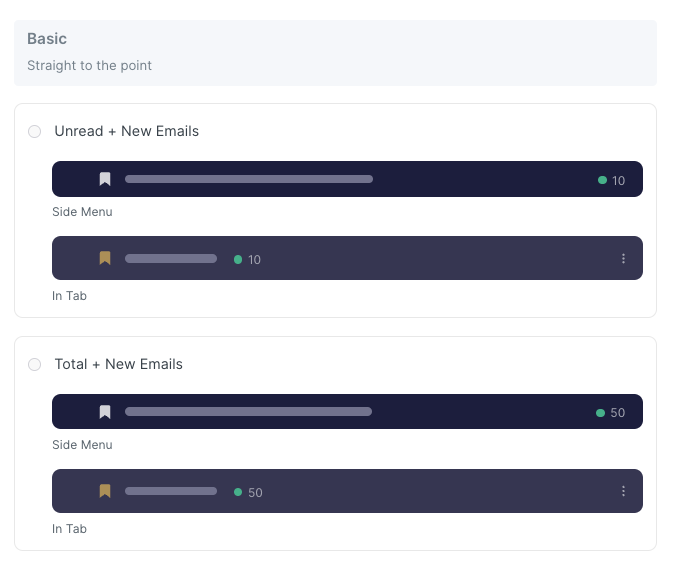Open three-dot menu in Total tab preview
Viewport: 677px width, 577px height.
[623, 491]
